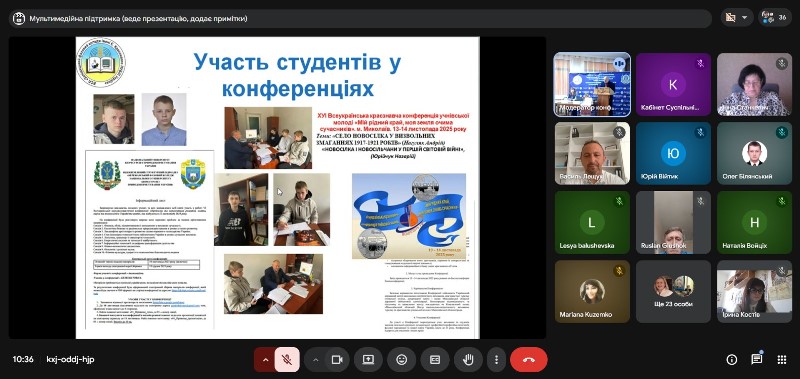Click the crossed-out building icon at top
This screenshot has width=800, height=379.
click(731, 18)
